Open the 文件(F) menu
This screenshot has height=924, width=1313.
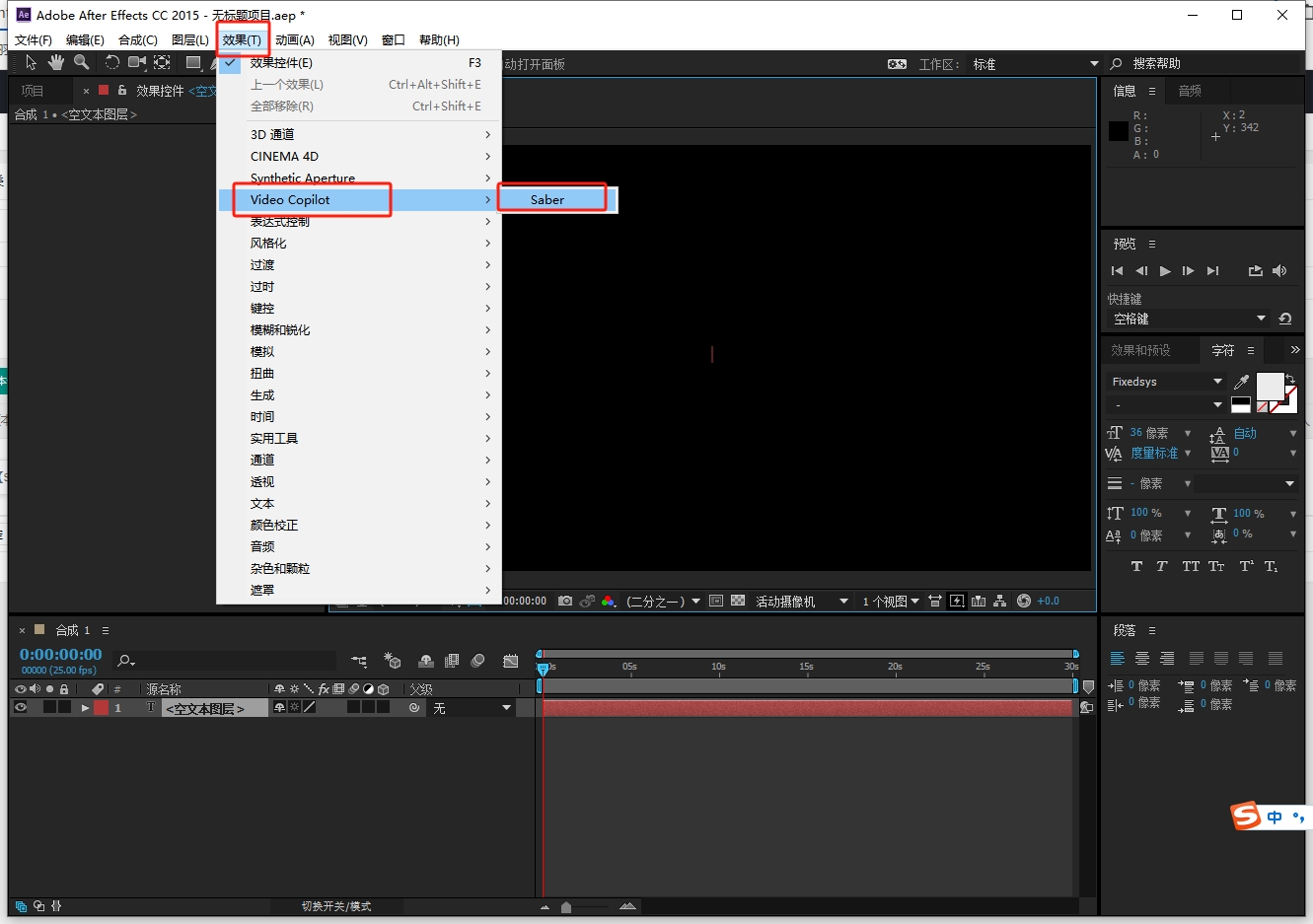click(34, 40)
